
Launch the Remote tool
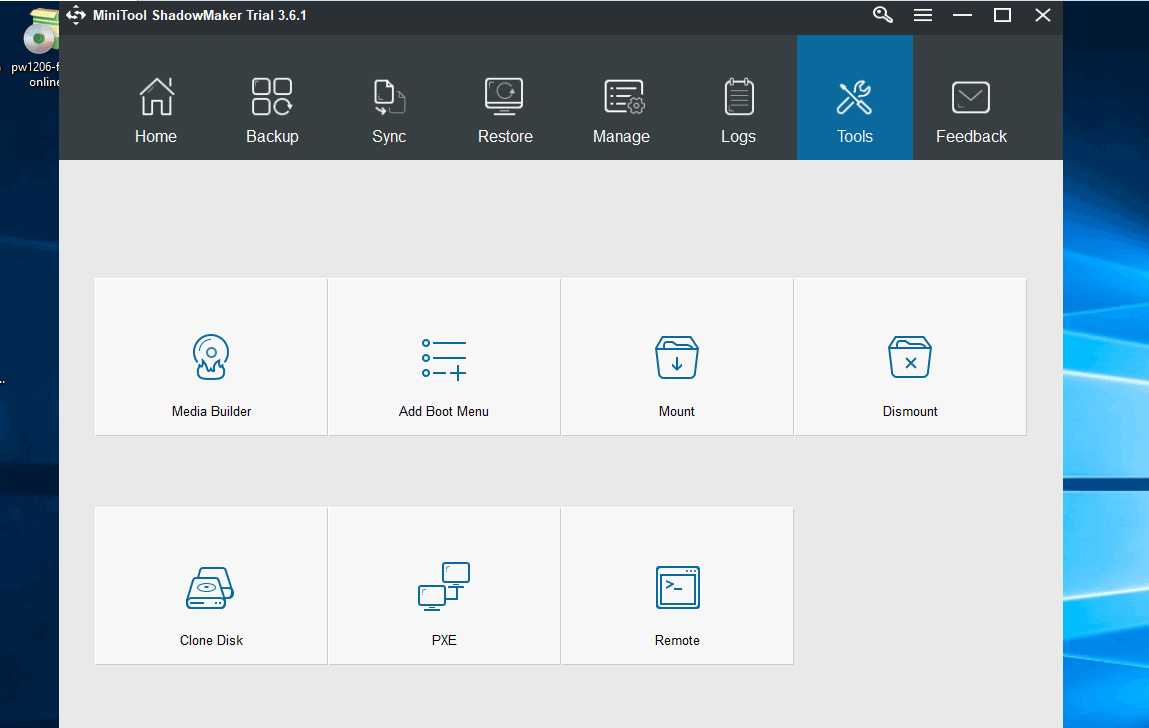click(x=676, y=586)
